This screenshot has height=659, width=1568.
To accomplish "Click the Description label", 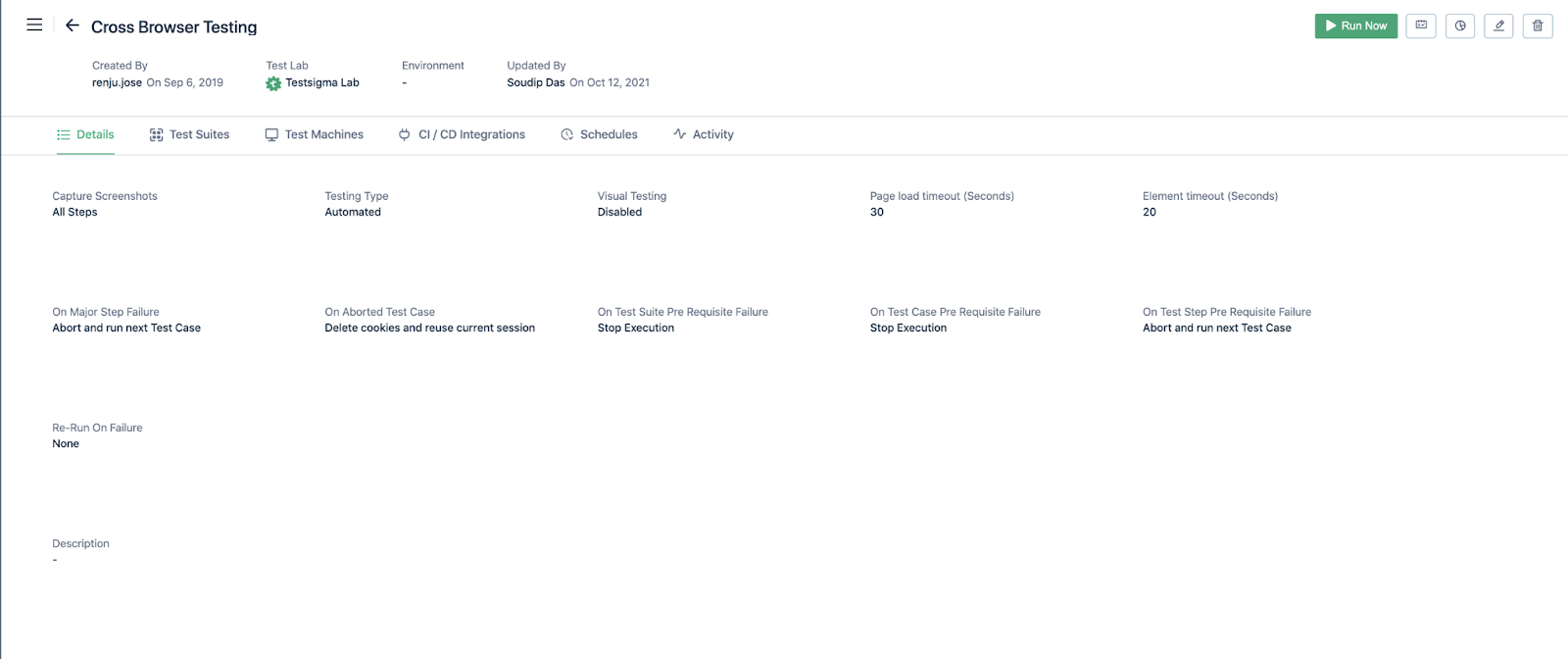I will coord(80,543).
